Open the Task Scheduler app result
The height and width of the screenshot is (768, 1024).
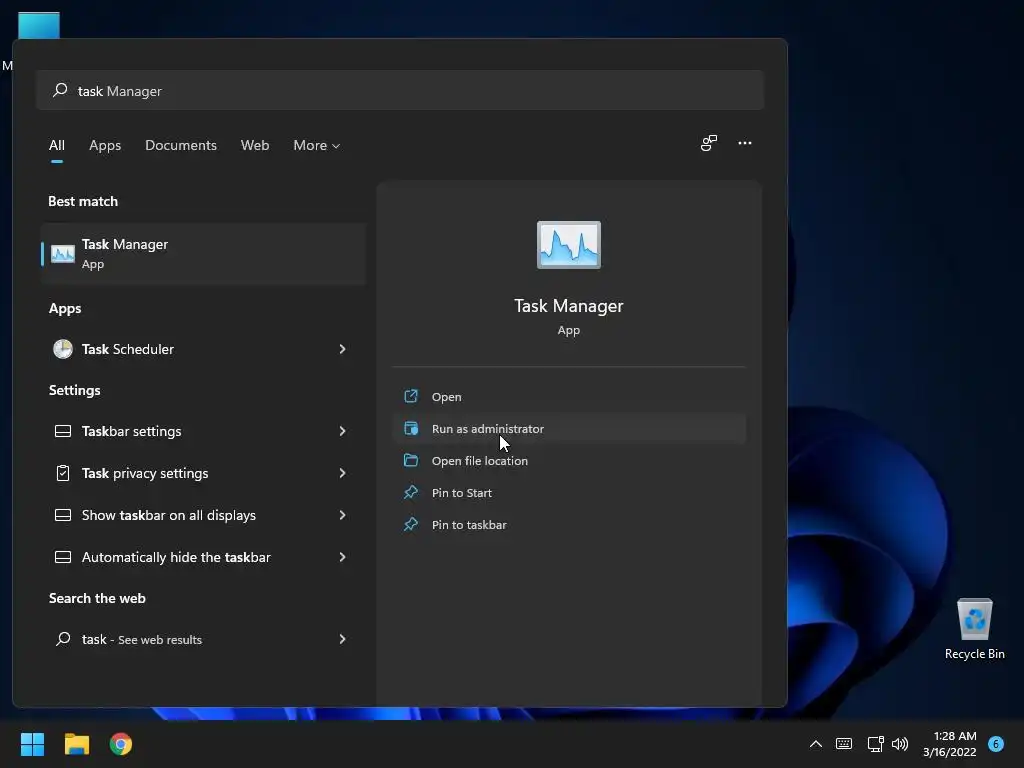203,349
